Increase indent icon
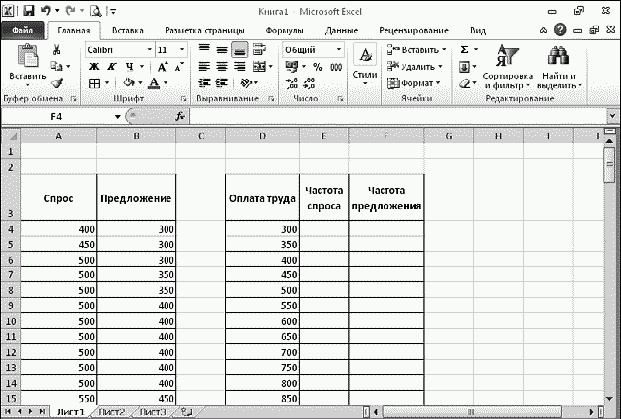621x419 pixels. pyautogui.click(x=222, y=83)
